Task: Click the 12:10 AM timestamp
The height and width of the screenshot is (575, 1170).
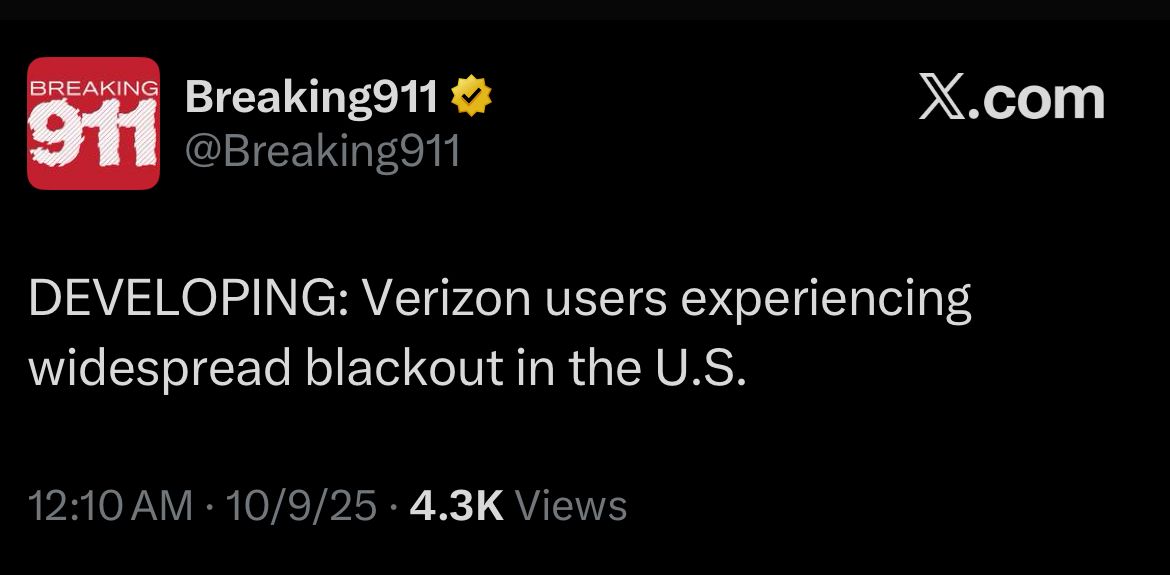Action: pyautogui.click(x=110, y=506)
